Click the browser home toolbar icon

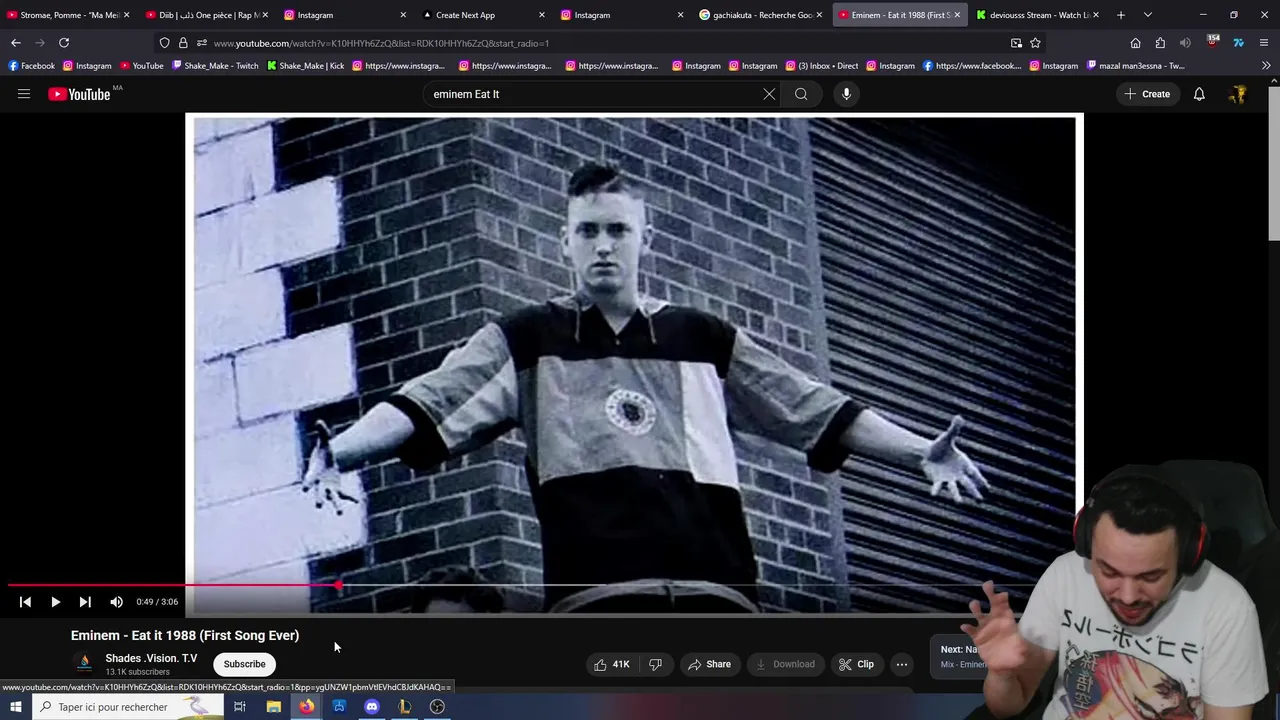[x=1135, y=43]
